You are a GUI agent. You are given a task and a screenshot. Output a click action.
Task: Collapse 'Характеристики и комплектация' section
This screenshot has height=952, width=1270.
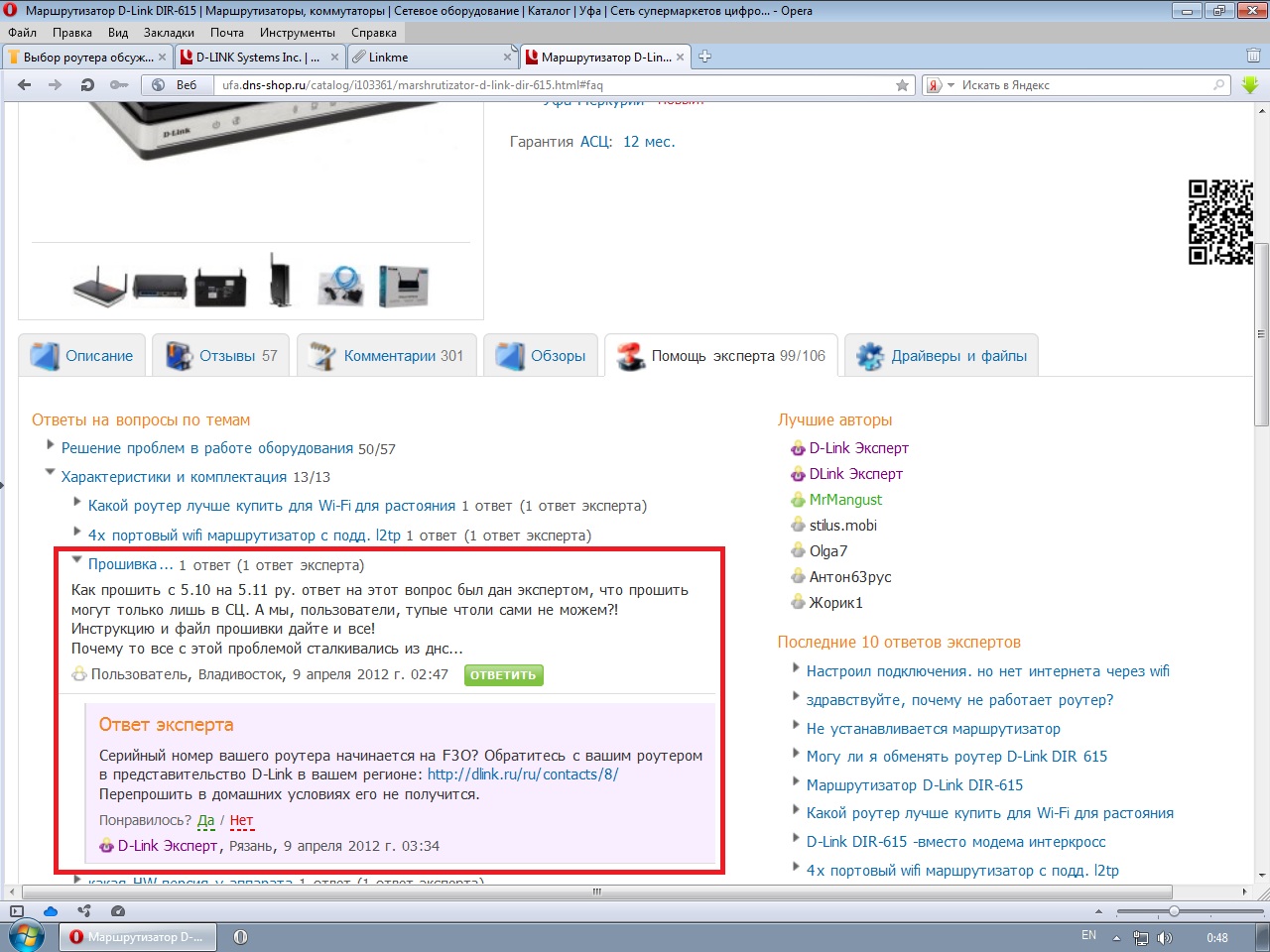(x=51, y=474)
